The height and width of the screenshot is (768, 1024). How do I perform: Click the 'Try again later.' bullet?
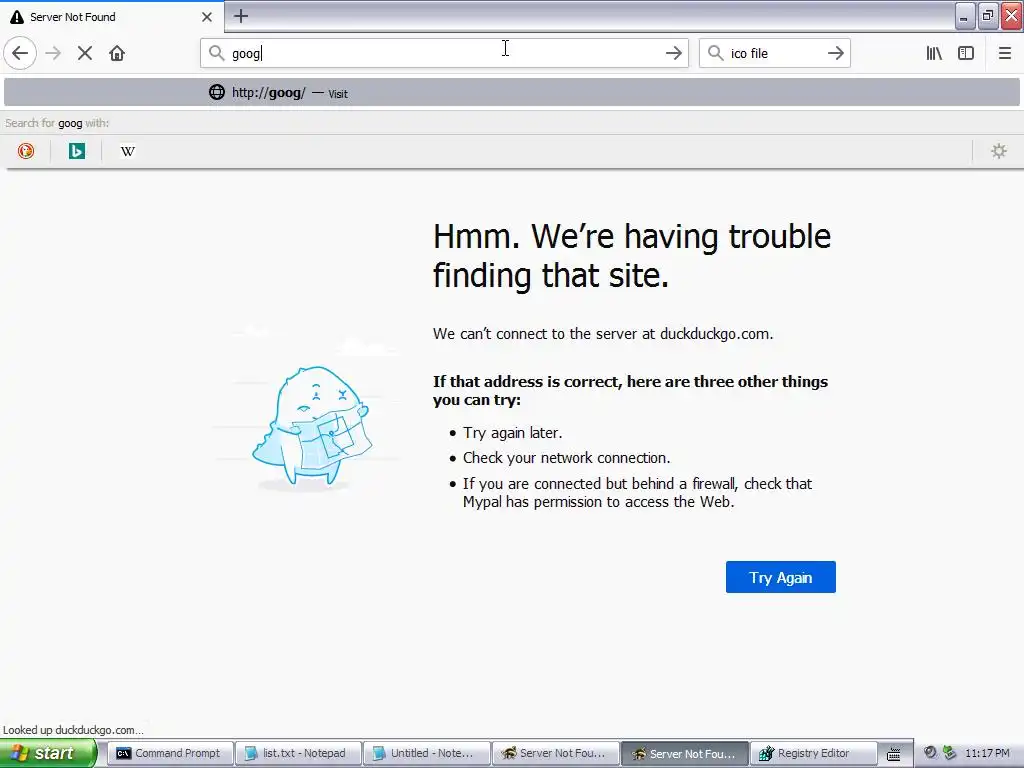(512, 432)
